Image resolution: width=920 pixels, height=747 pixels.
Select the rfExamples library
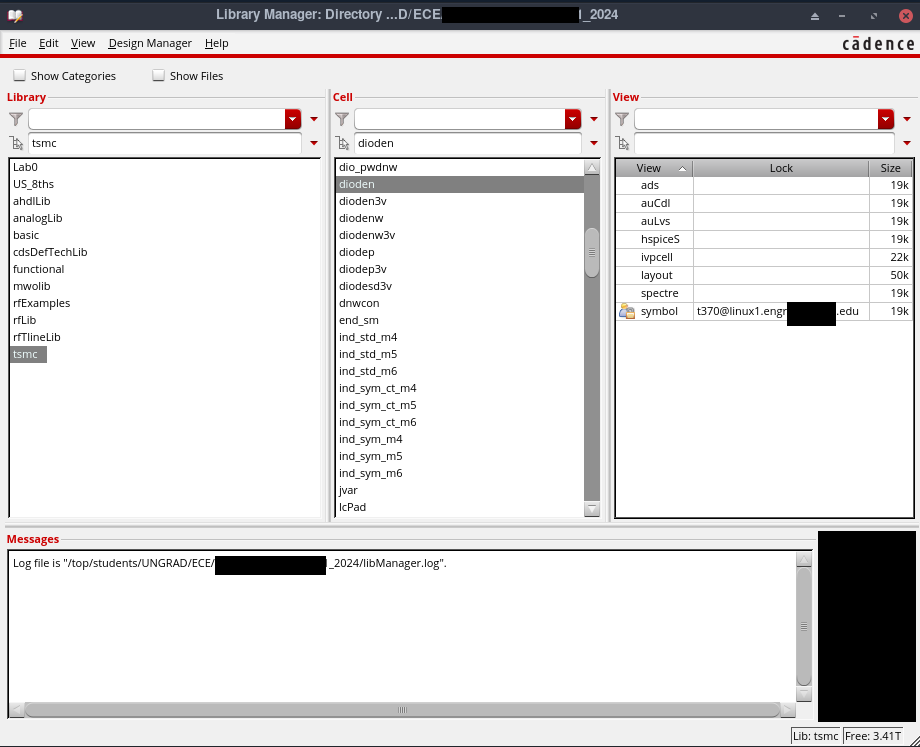tap(42, 303)
